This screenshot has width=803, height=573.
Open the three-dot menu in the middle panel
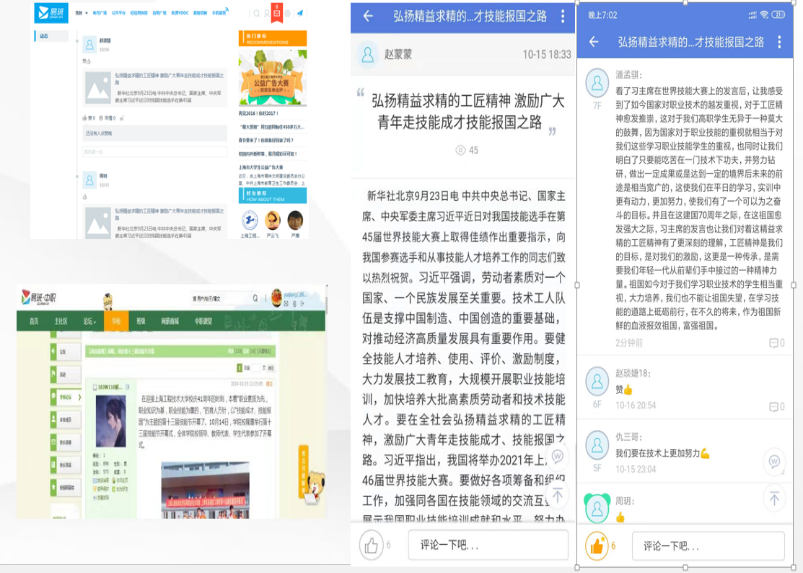click(562, 17)
